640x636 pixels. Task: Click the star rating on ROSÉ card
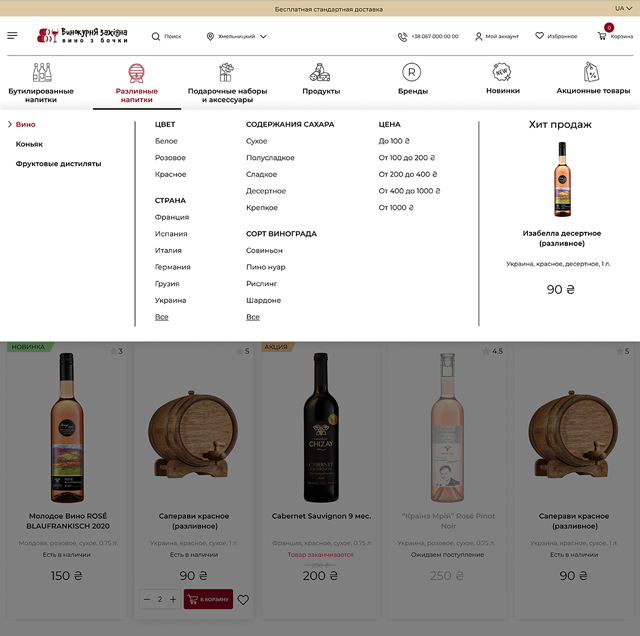[113, 351]
